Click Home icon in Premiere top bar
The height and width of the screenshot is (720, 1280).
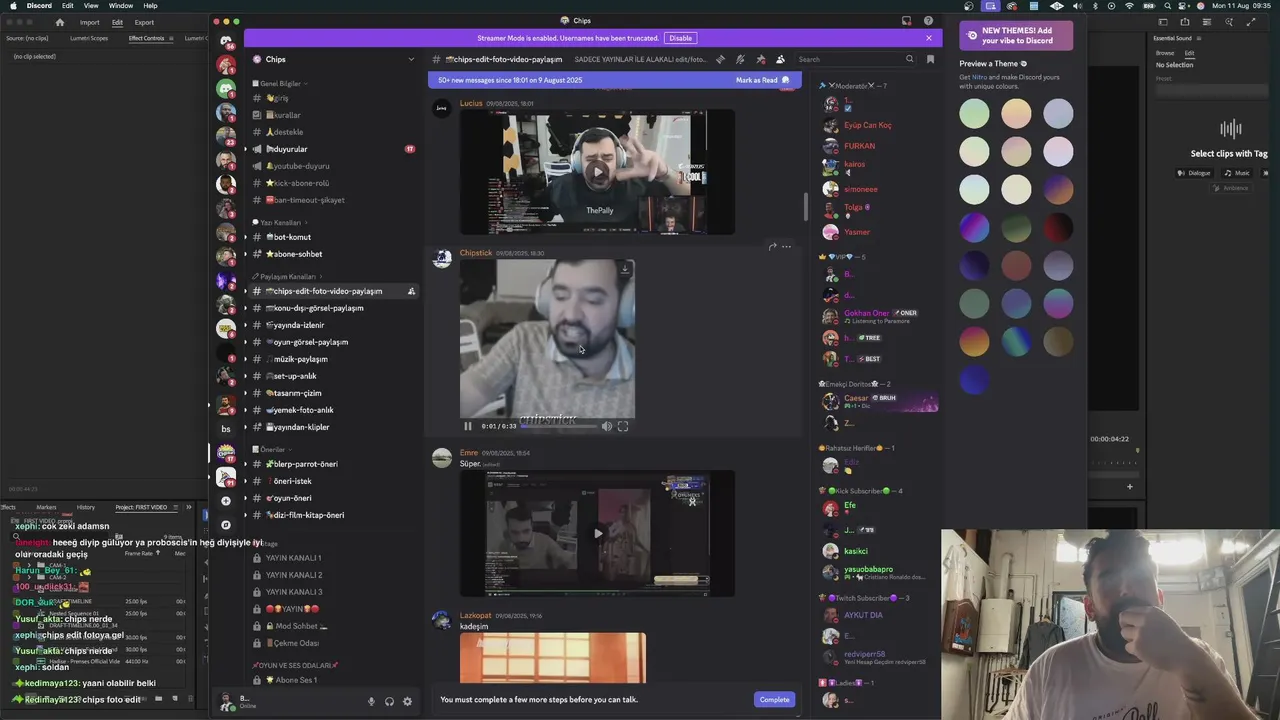(59, 22)
